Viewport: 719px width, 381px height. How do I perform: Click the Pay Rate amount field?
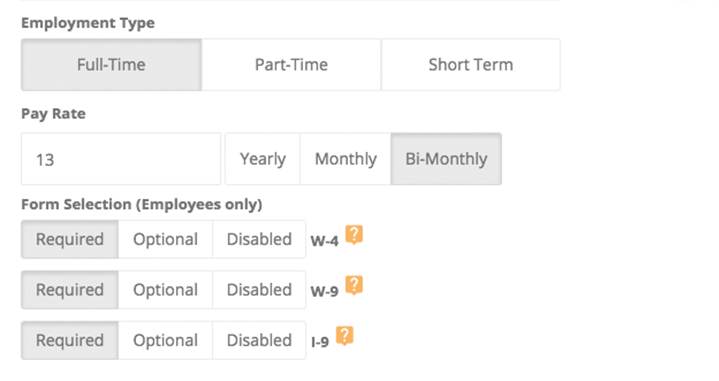121,159
